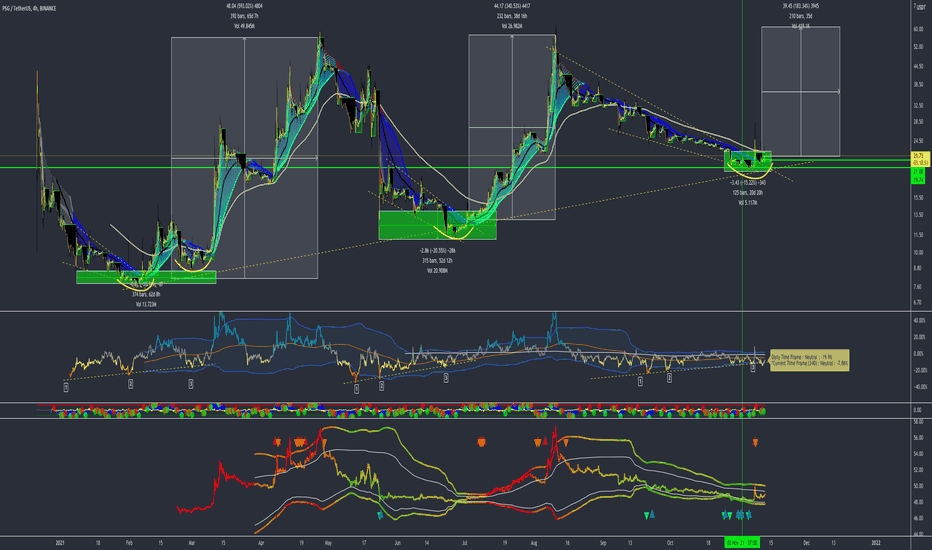Click the 6.70 price scale value
This screenshot has width=932, height=550.
(917, 303)
